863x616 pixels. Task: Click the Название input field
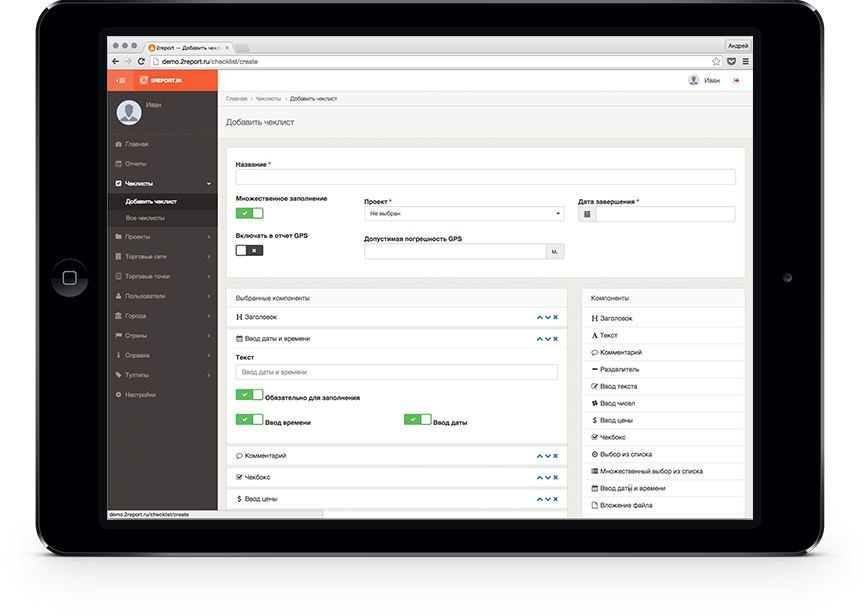485,177
